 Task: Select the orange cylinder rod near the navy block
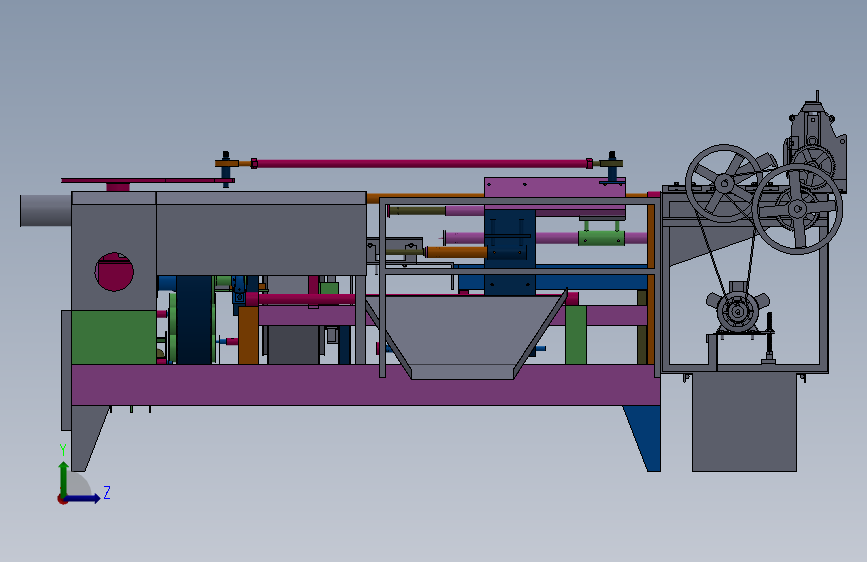coord(456,253)
